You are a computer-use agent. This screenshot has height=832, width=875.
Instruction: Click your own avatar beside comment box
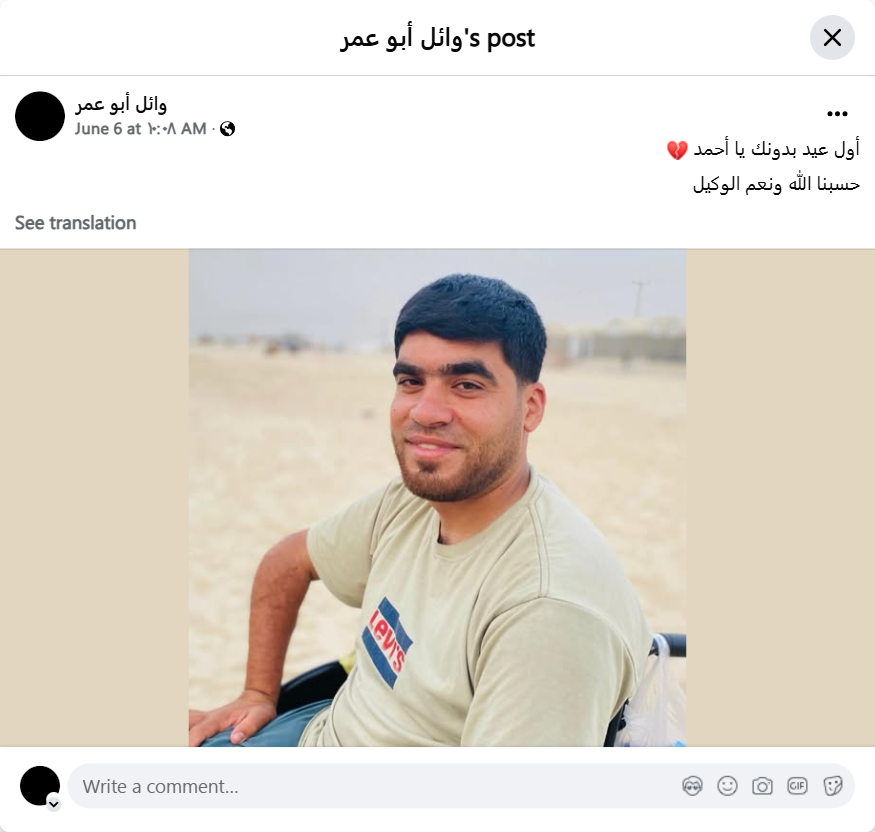(40, 786)
